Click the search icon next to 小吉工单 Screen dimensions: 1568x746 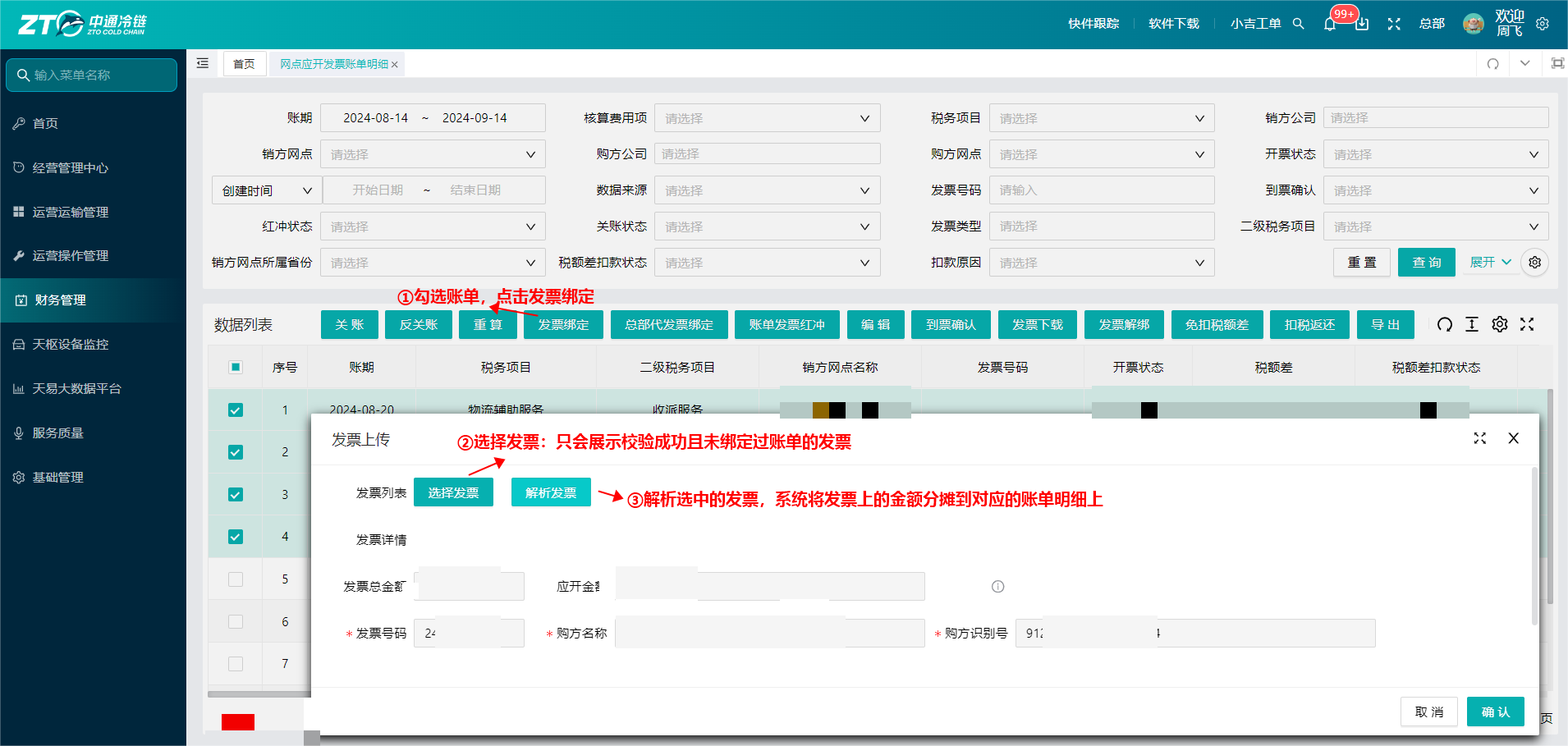[1298, 24]
